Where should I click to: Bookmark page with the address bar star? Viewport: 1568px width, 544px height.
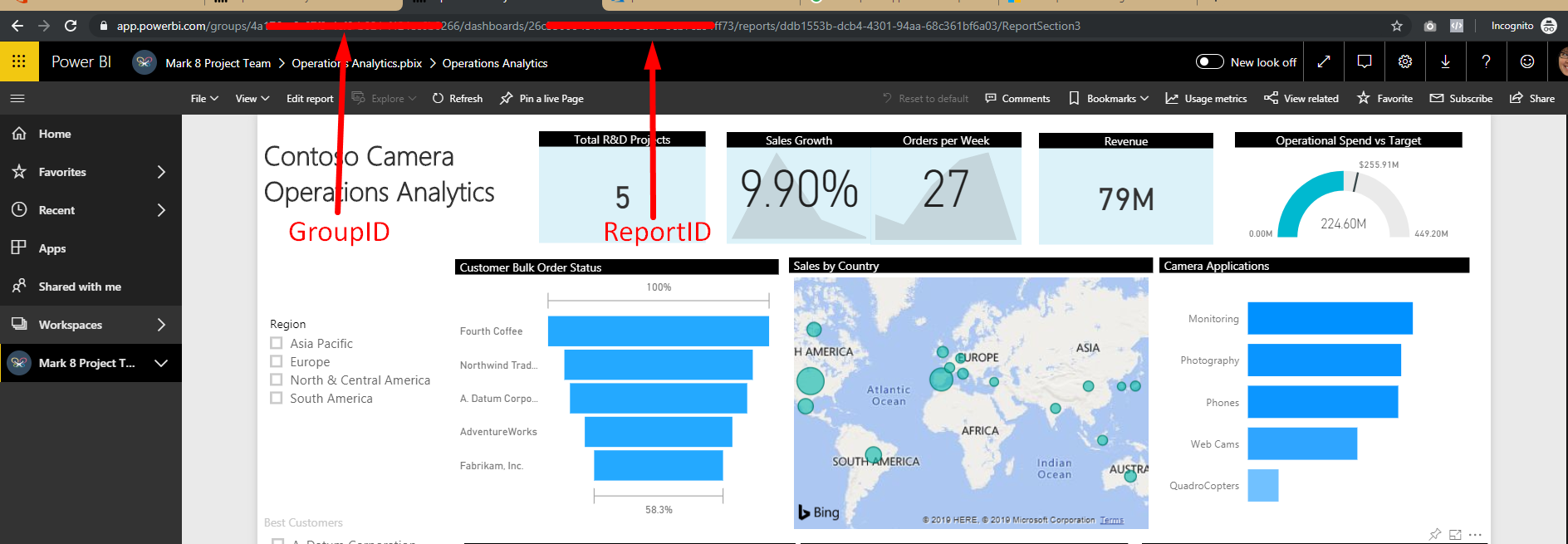(x=1397, y=26)
